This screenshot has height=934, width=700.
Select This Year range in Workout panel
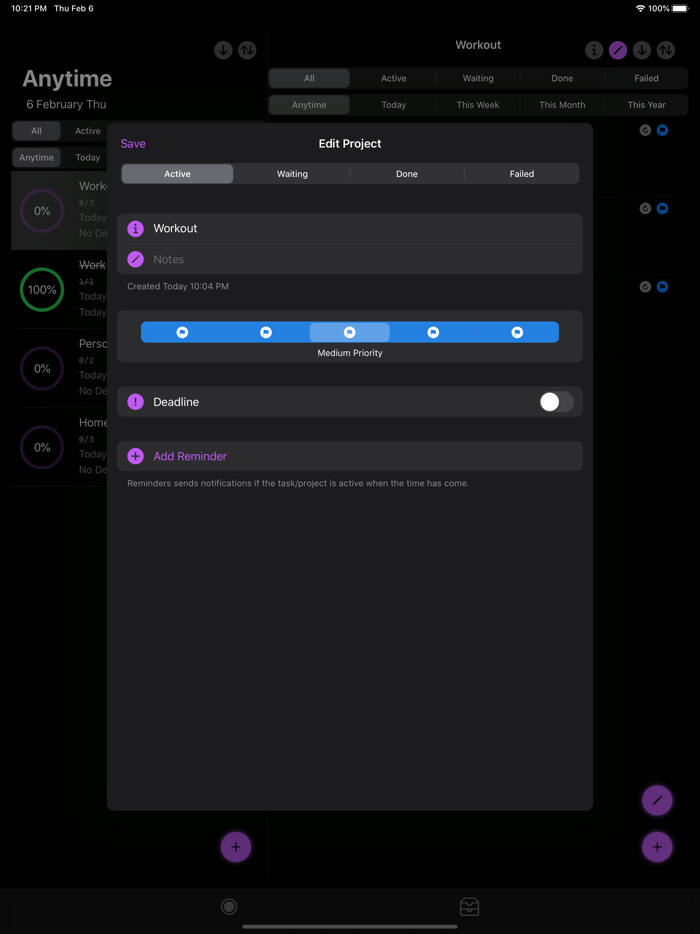tap(646, 105)
